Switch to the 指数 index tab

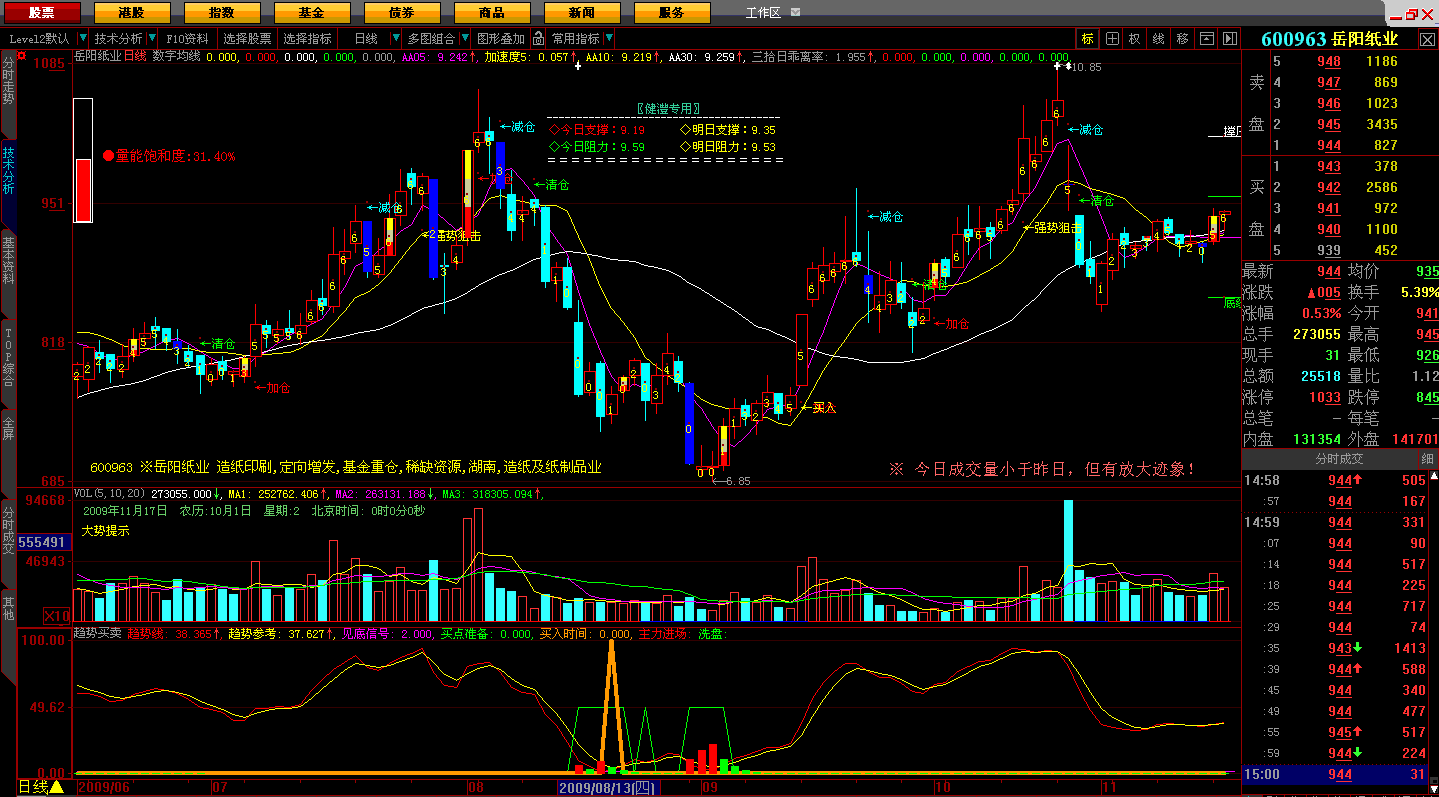click(x=221, y=13)
